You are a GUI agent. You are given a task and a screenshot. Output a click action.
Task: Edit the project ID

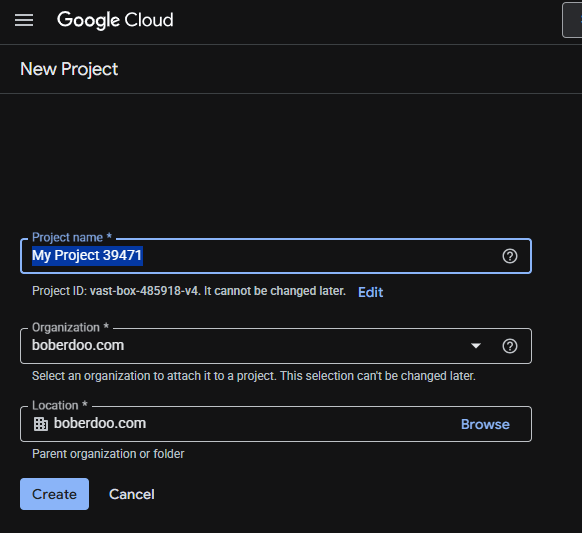coord(370,292)
